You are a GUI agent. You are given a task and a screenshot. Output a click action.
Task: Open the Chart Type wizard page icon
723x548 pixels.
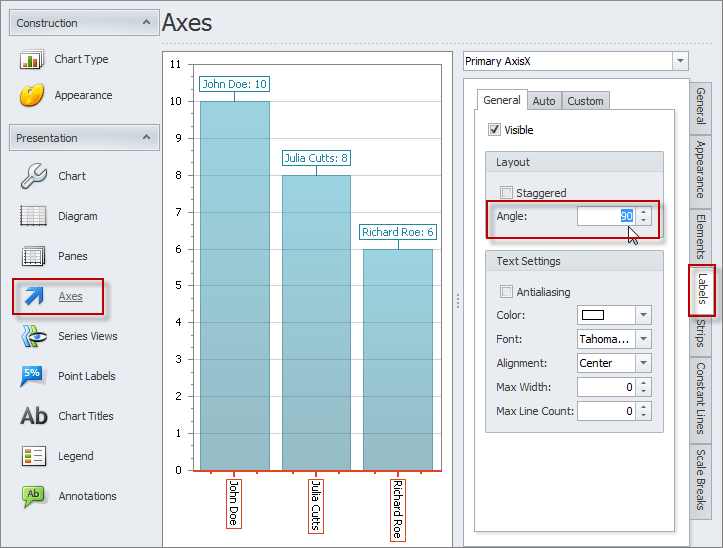33,60
